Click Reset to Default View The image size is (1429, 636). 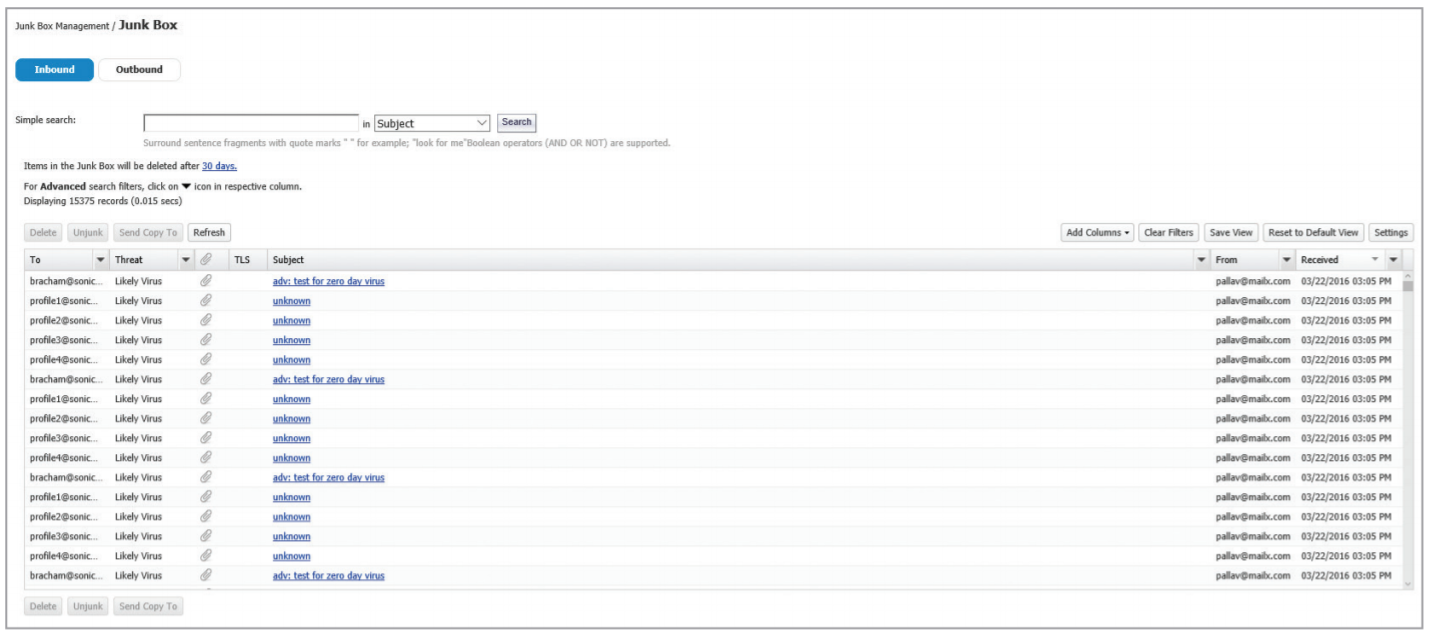(x=1313, y=232)
